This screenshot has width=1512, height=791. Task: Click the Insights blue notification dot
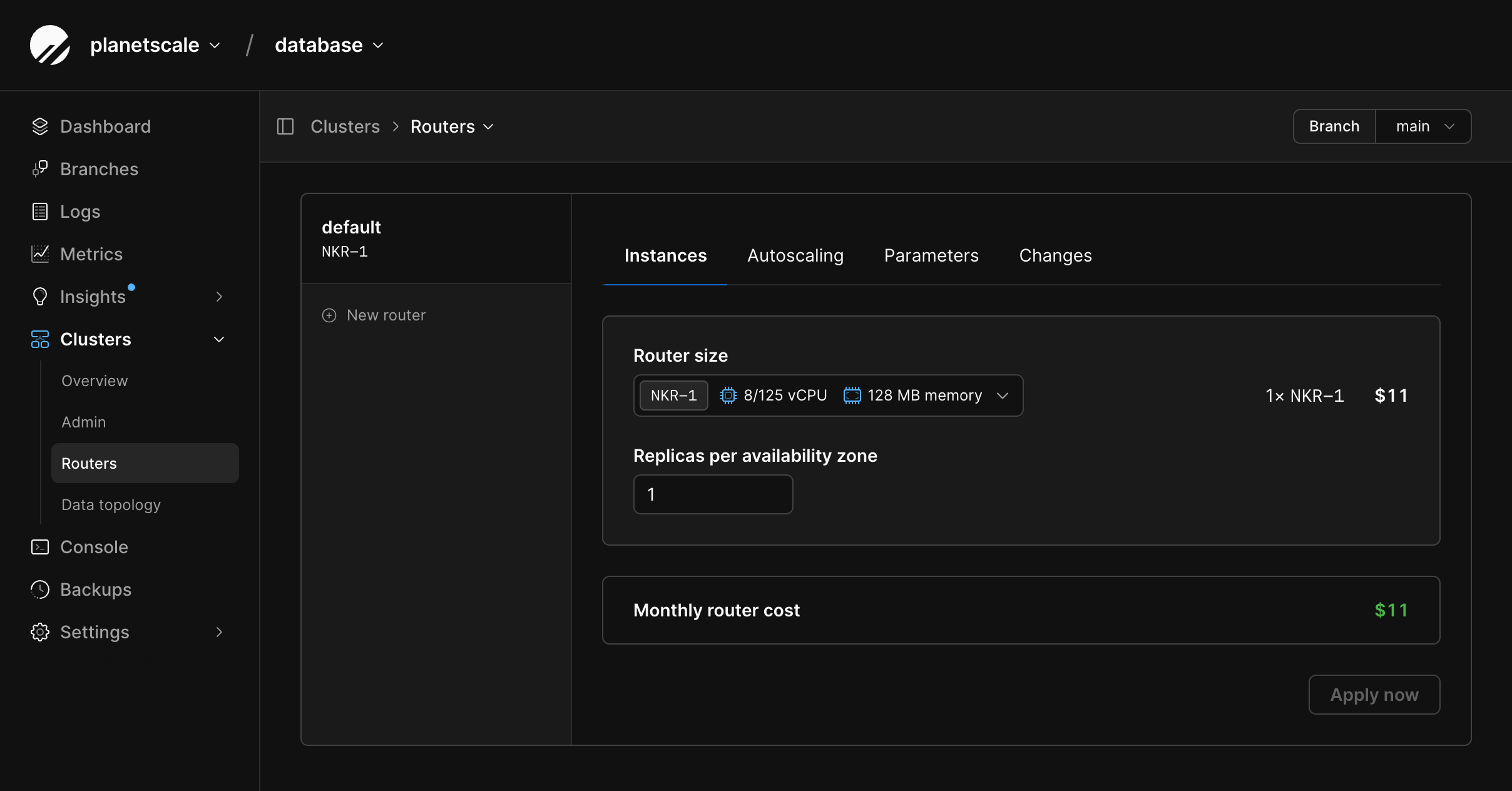tap(131, 287)
